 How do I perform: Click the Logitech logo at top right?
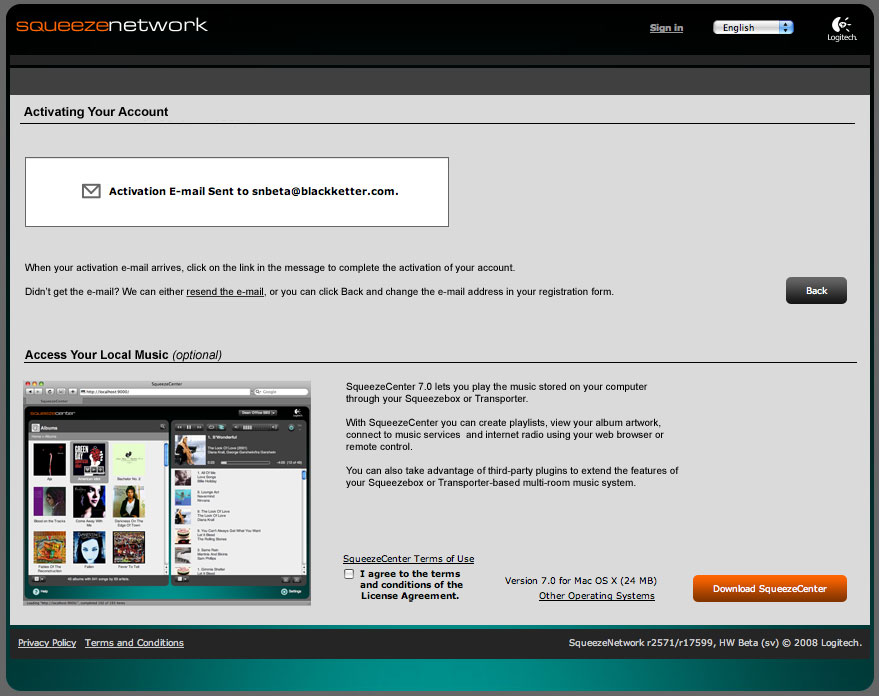point(841,29)
